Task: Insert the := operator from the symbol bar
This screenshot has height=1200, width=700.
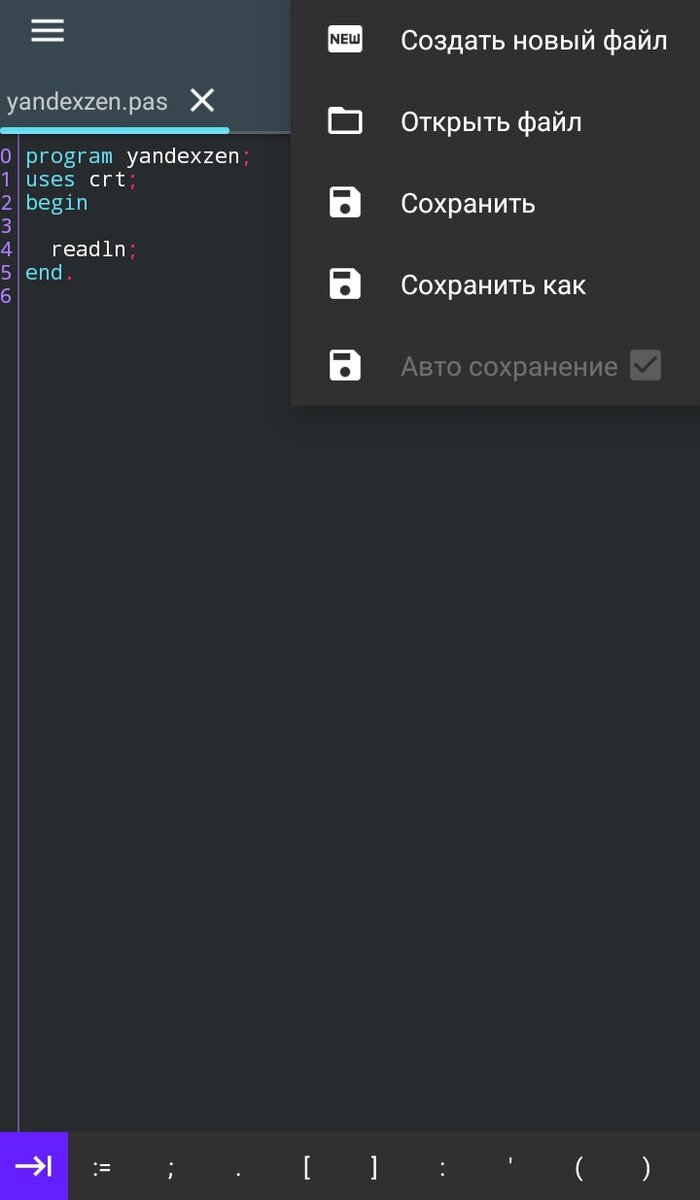Action: click(103, 1167)
